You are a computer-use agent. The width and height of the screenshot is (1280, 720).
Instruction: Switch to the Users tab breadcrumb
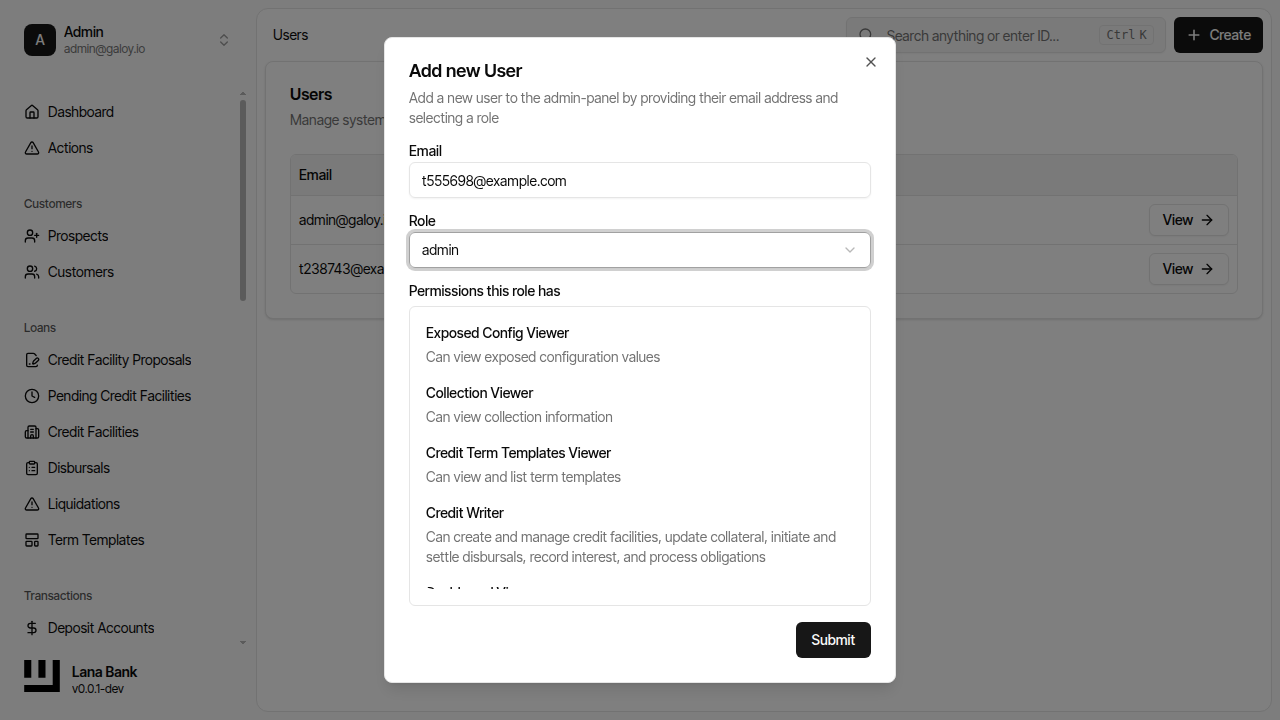289,34
